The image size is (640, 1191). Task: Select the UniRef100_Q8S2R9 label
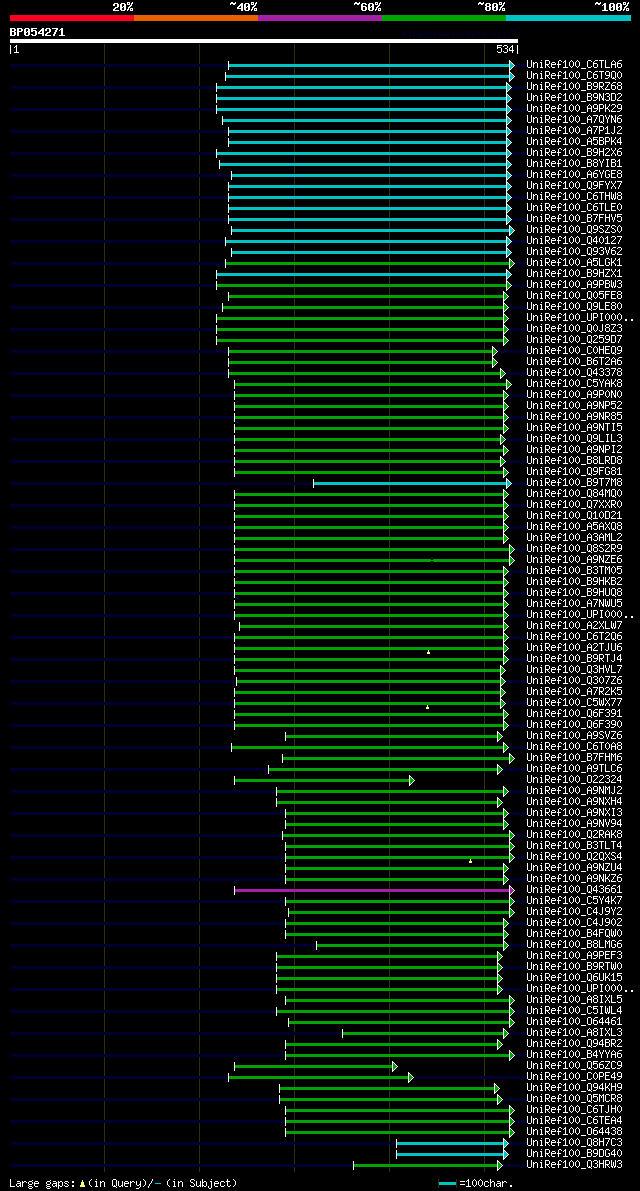(x=574, y=549)
